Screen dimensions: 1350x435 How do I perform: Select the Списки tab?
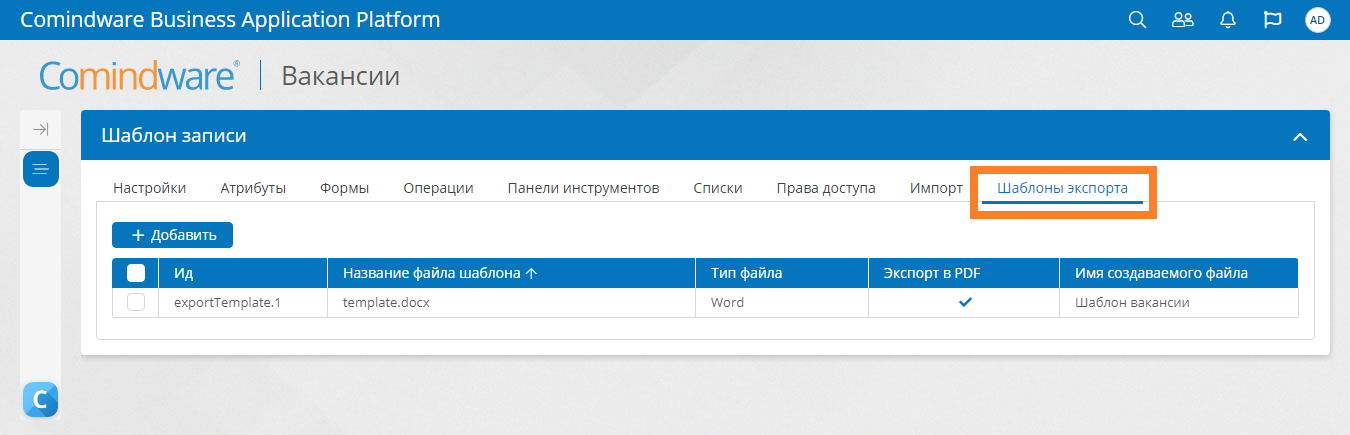pyautogui.click(x=718, y=188)
